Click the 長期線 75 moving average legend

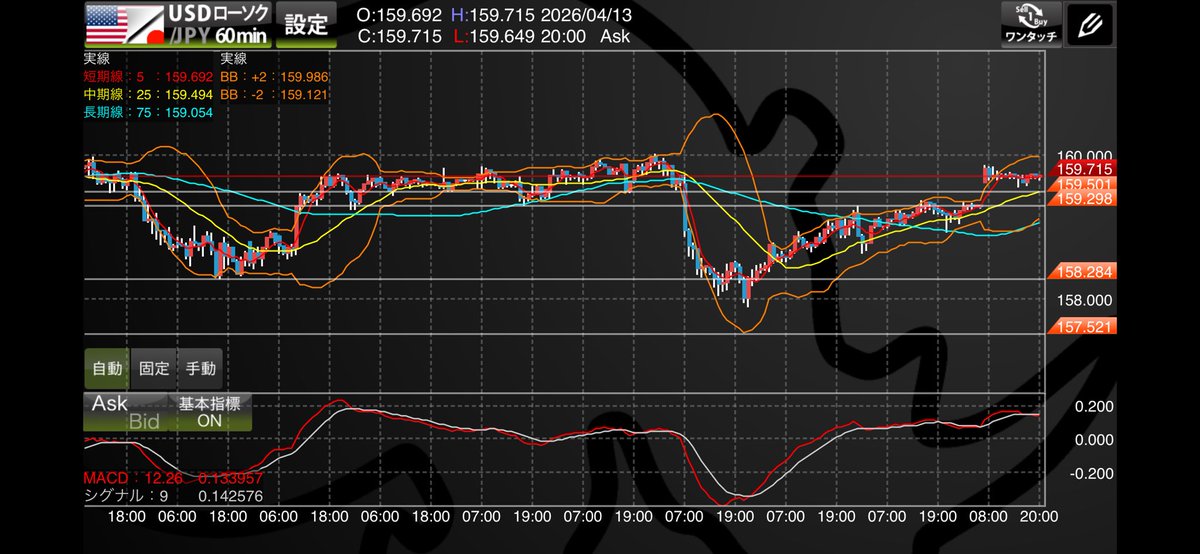(148, 113)
